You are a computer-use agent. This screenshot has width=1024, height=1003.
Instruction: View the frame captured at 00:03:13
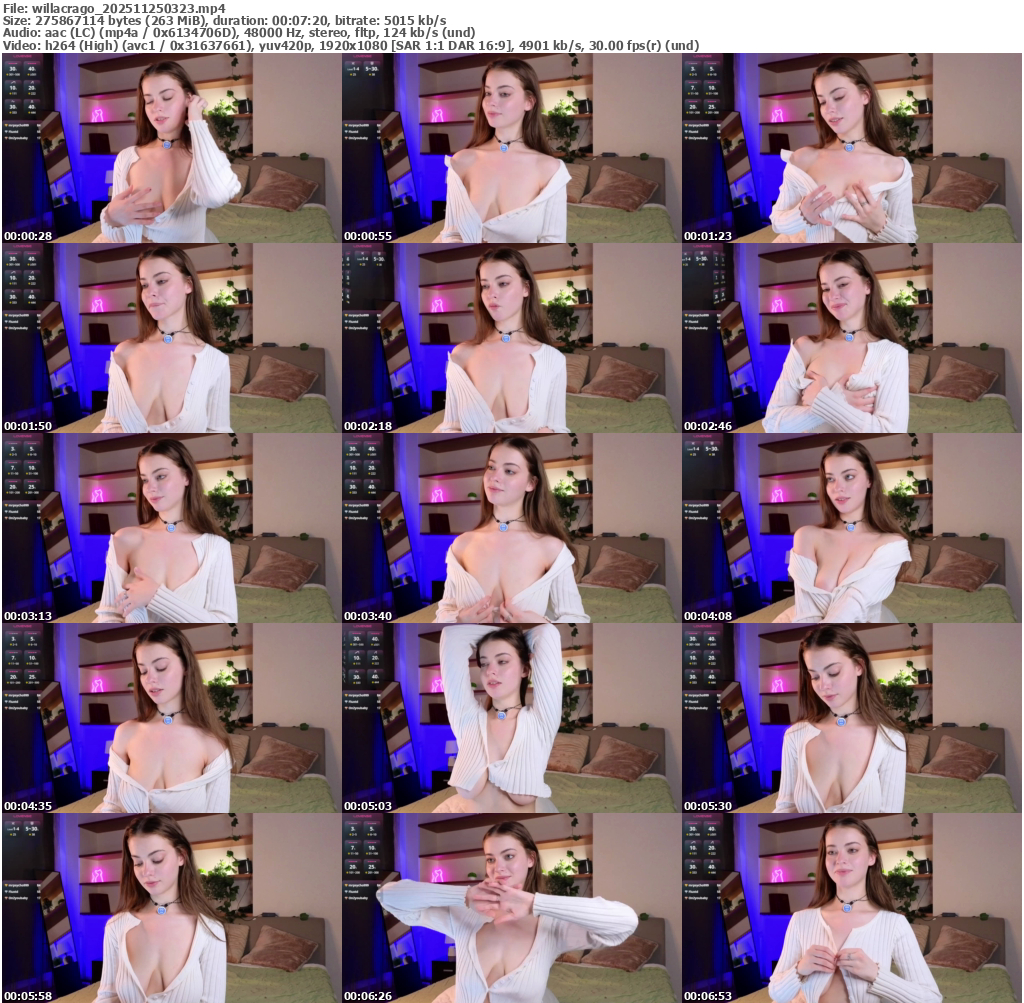171,528
